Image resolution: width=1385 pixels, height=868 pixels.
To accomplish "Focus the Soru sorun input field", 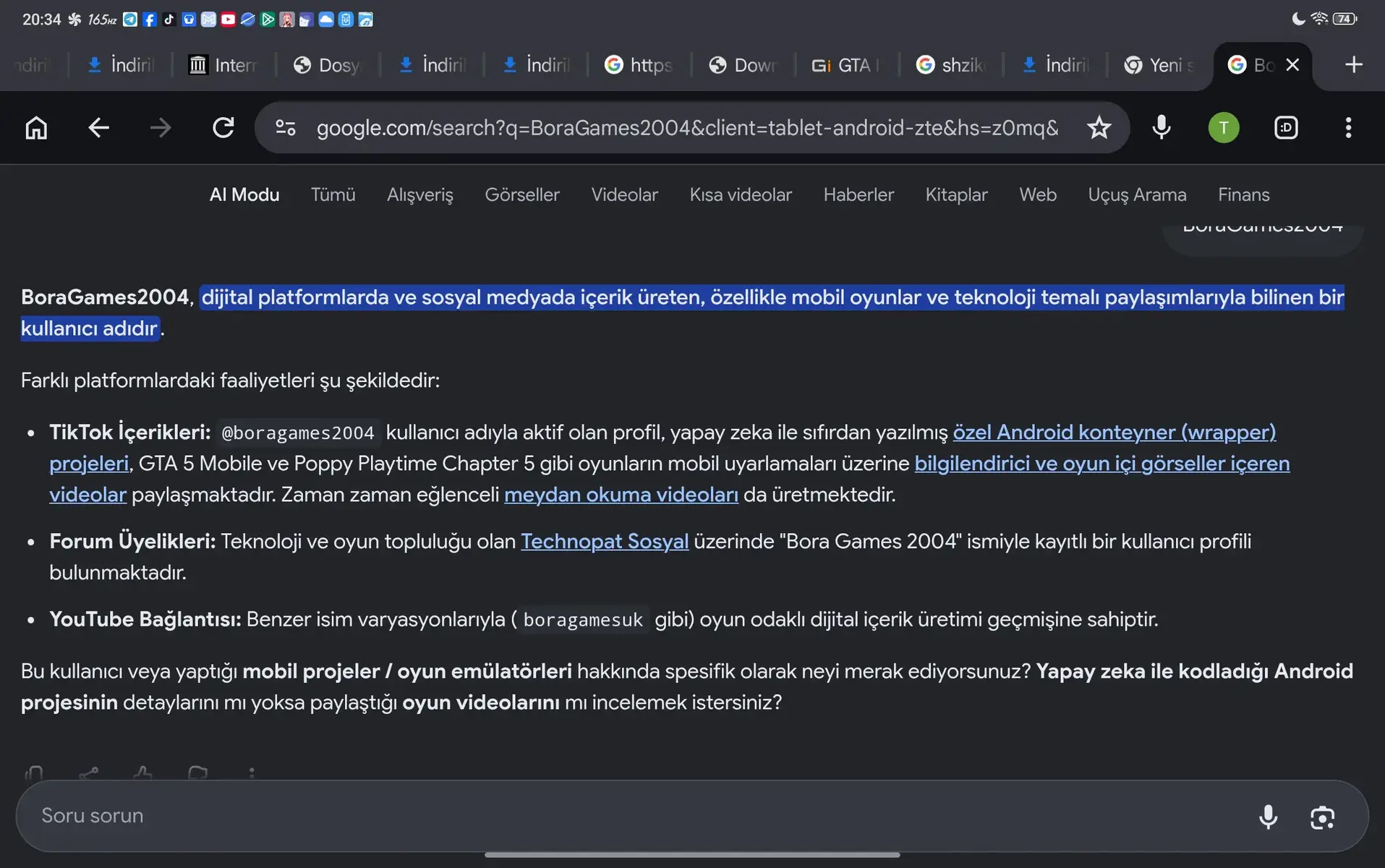I will [x=636, y=816].
